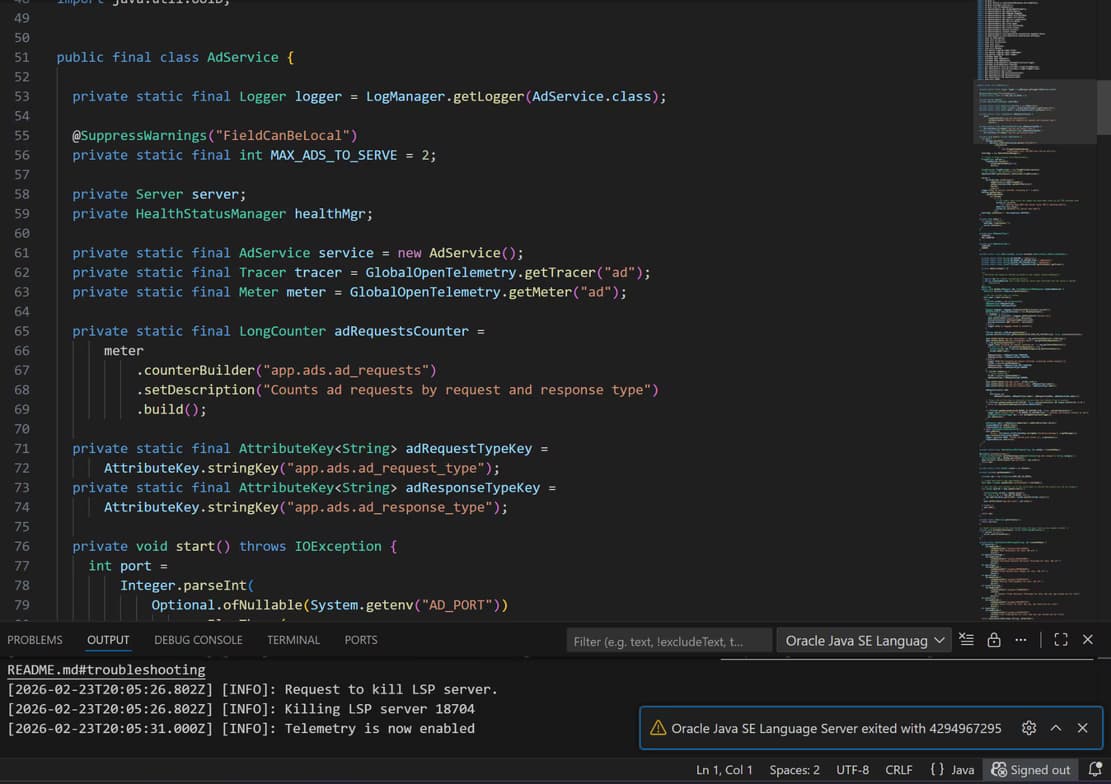Select the UTF-8 encoding indicator
This screenshot has width=1111, height=784.
(x=852, y=770)
